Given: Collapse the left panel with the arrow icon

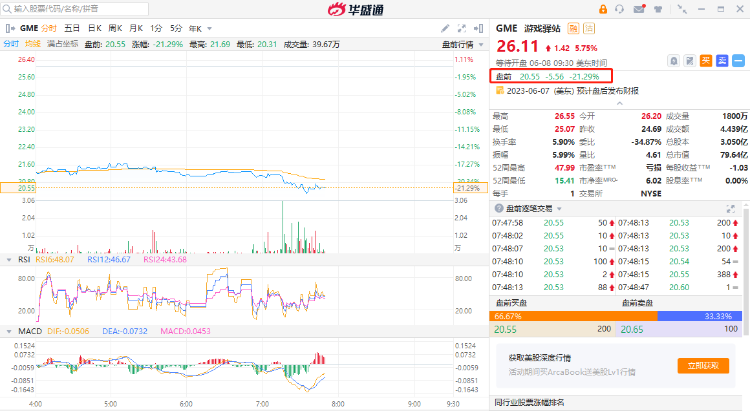Looking at the screenshot, I should 9,28.
